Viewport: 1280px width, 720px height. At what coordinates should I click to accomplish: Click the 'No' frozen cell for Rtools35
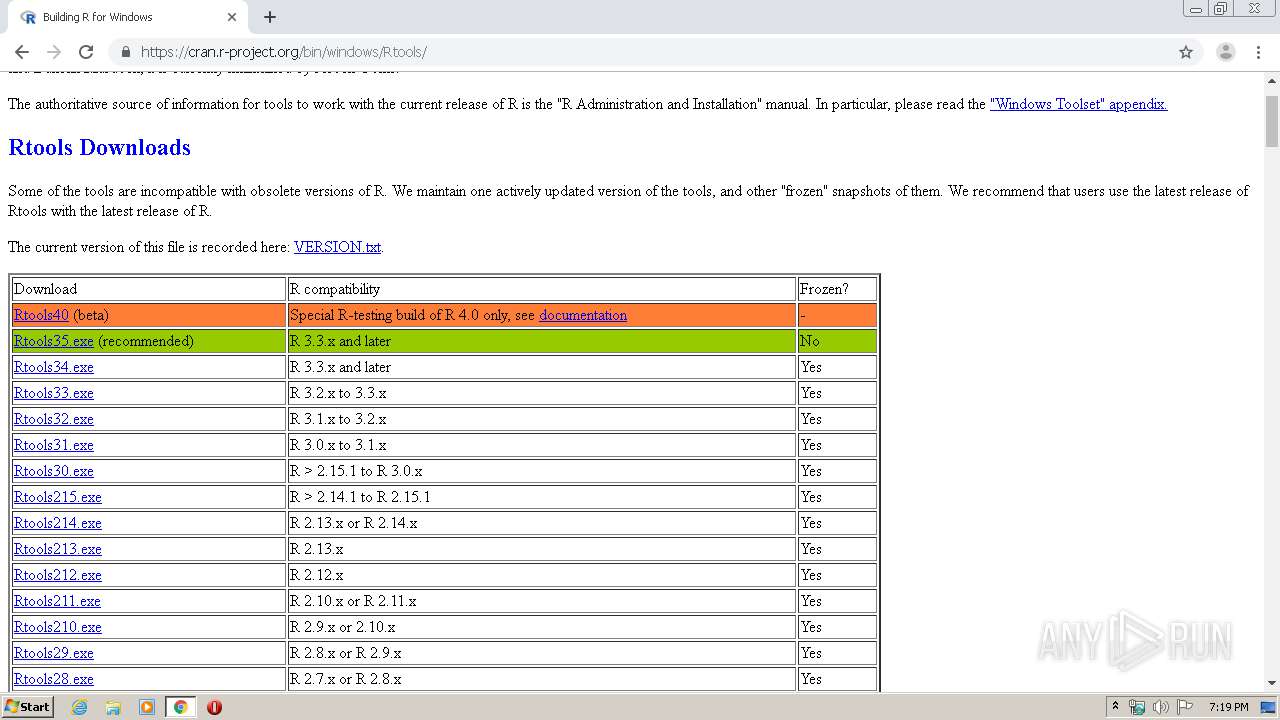(x=837, y=341)
